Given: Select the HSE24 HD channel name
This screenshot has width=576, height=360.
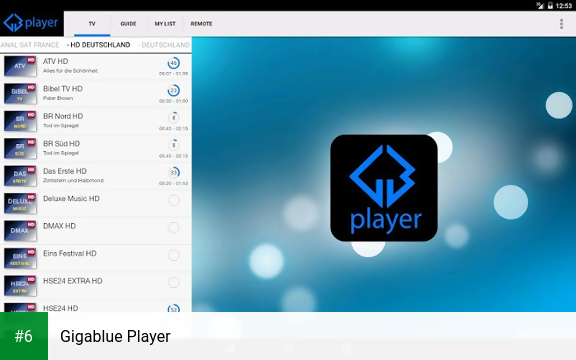Looking at the screenshot, I should (61, 308).
